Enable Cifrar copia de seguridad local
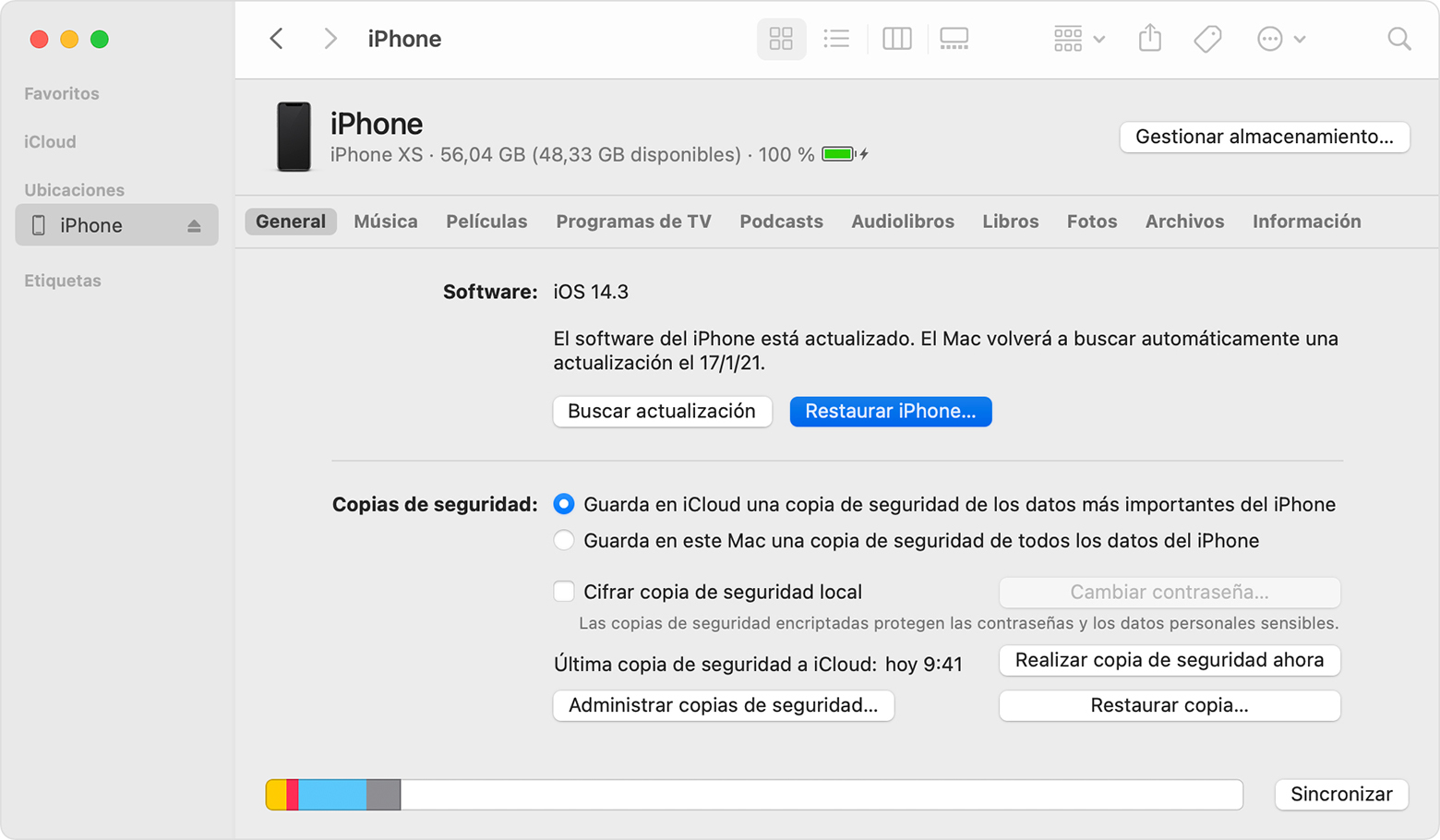 tap(564, 591)
